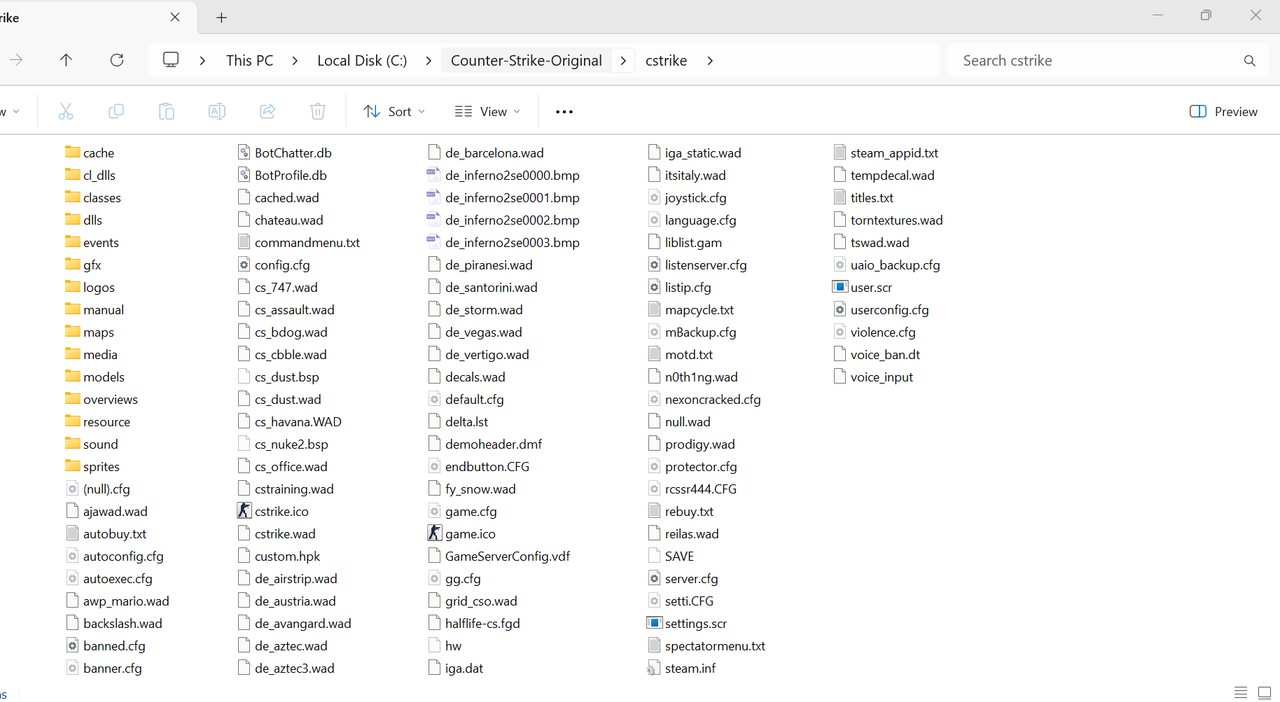Select the models folder

[95, 376]
